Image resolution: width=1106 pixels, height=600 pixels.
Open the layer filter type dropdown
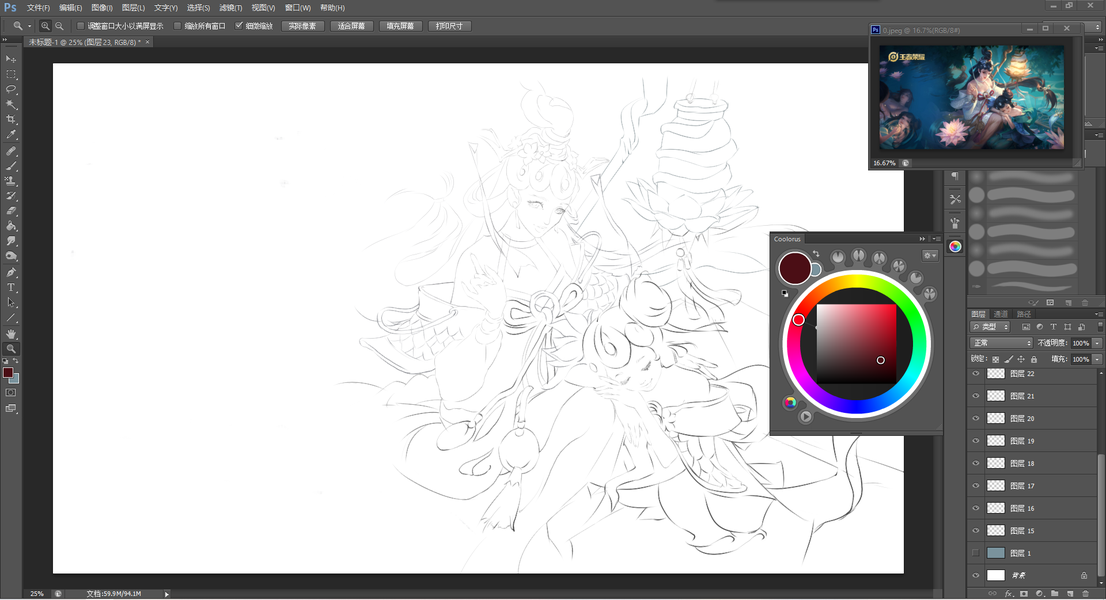pyautogui.click(x=990, y=327)
